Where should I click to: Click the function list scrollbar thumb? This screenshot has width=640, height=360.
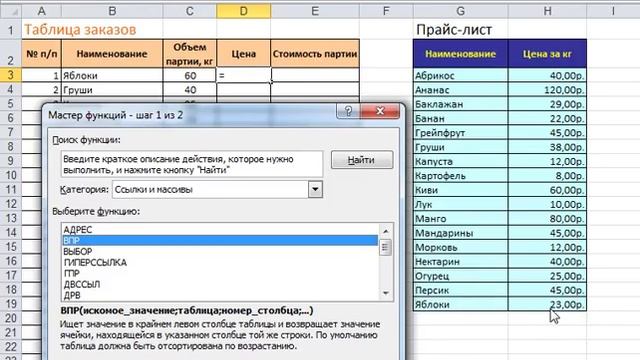pos(386,248)
